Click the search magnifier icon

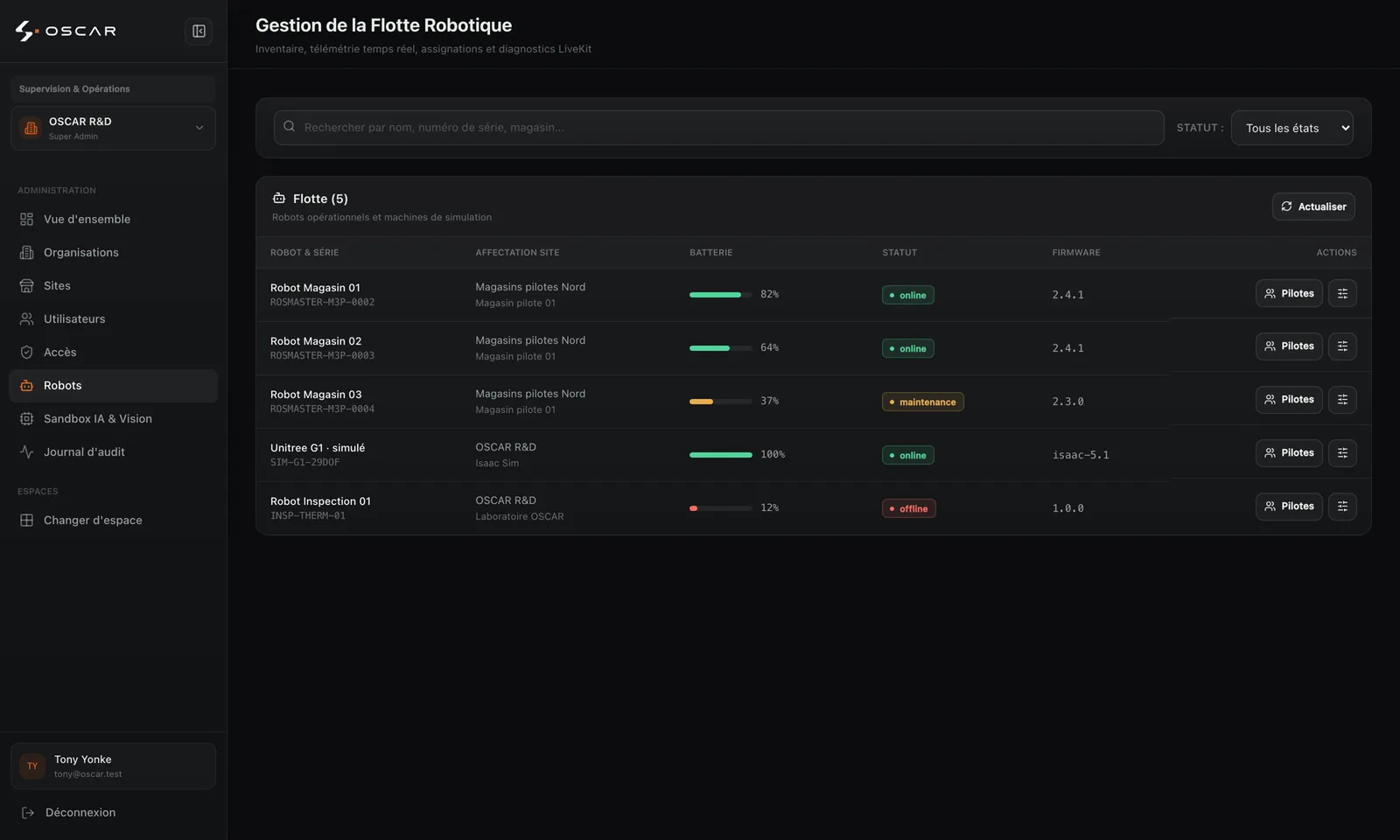(x=290, y=127)
